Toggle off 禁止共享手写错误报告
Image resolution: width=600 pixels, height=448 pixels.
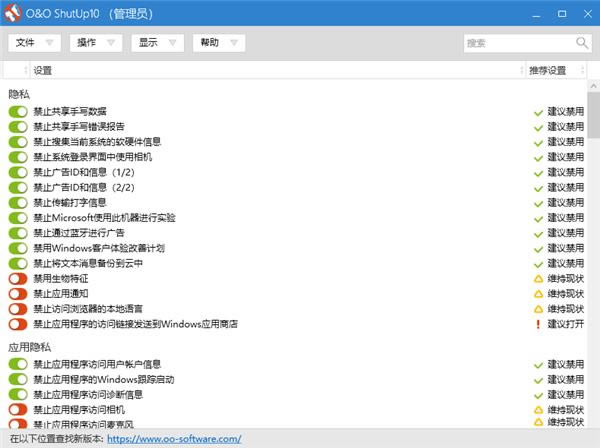[18, 127]
